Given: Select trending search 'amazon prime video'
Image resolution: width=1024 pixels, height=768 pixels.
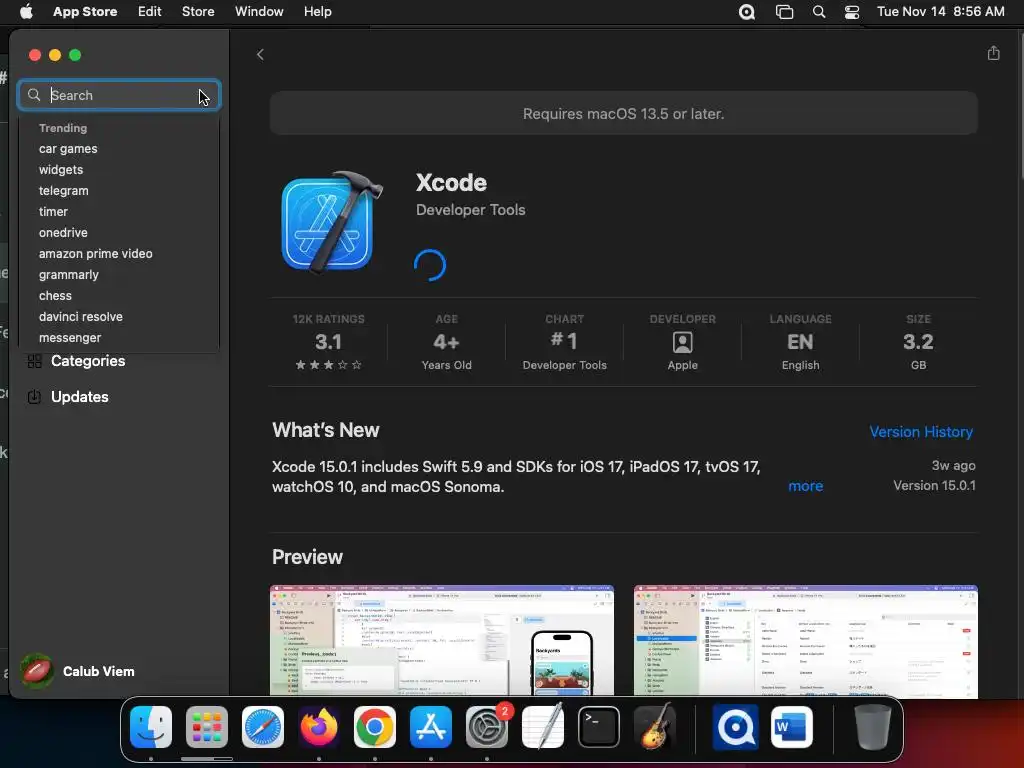Looking at the screenshot, I should tap(95, 253).
